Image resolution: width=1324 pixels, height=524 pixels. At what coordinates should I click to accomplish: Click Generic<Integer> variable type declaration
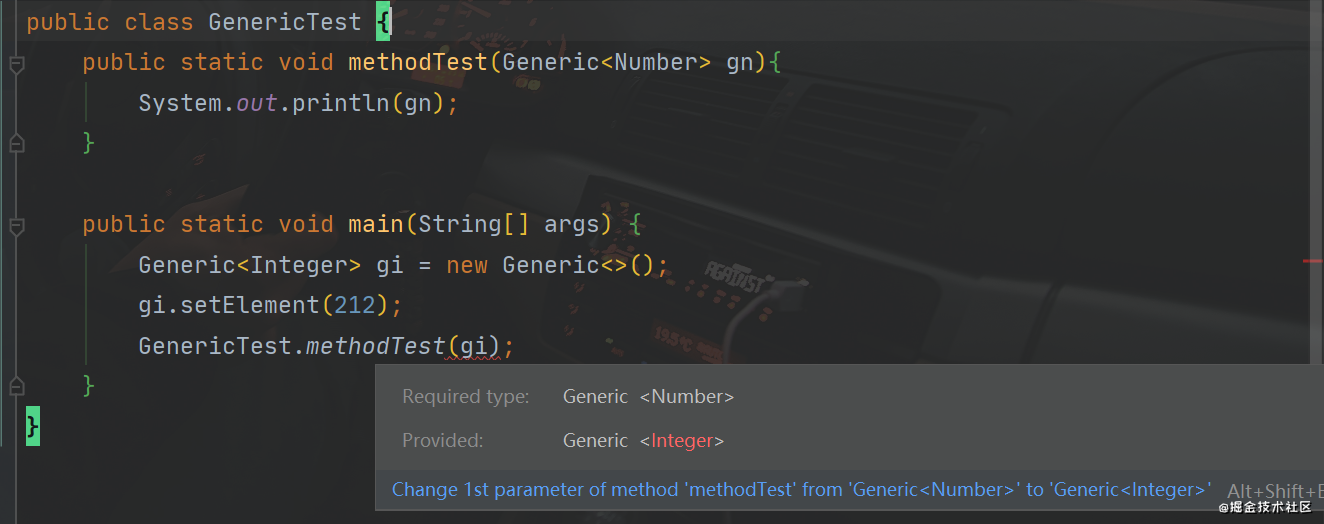[250, 265]
